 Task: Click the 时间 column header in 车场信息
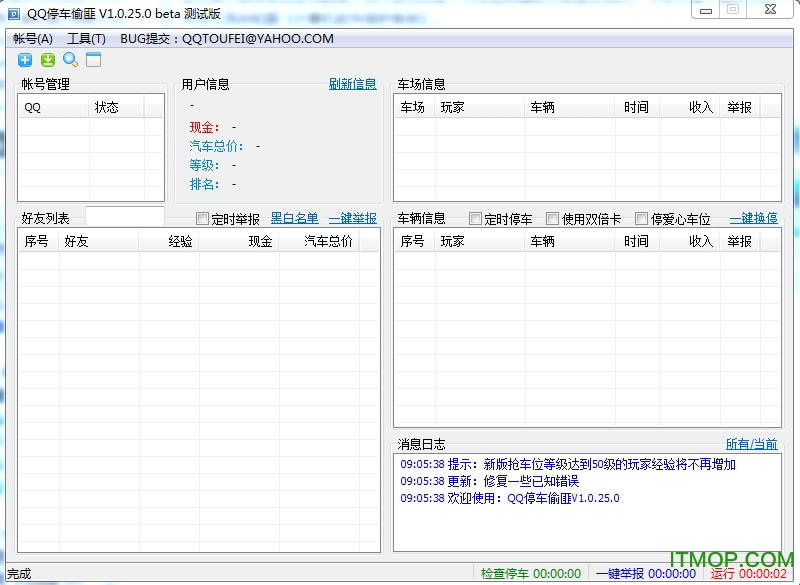pyautogui.click(x=637, y=108)
